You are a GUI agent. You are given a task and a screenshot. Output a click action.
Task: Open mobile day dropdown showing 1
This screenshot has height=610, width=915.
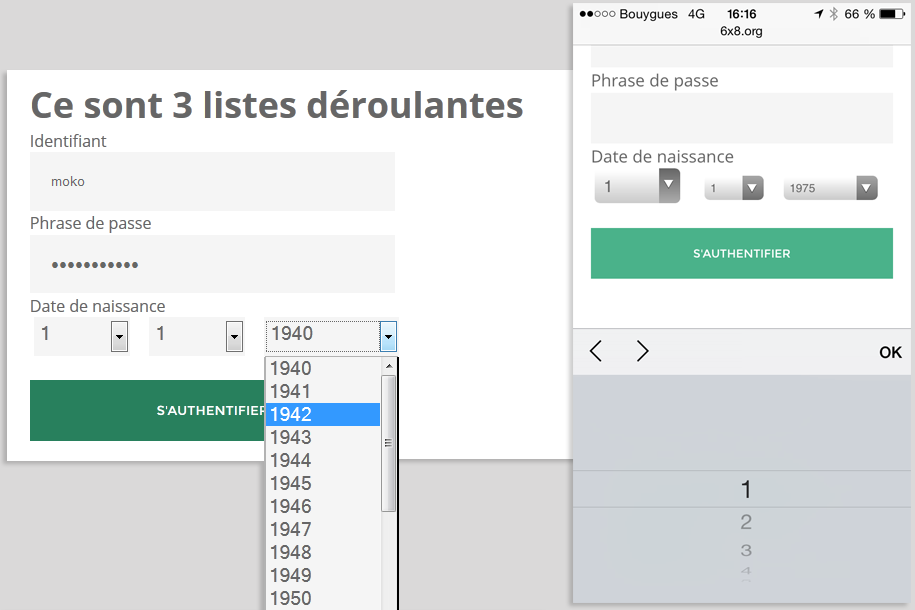pos(637,187)
